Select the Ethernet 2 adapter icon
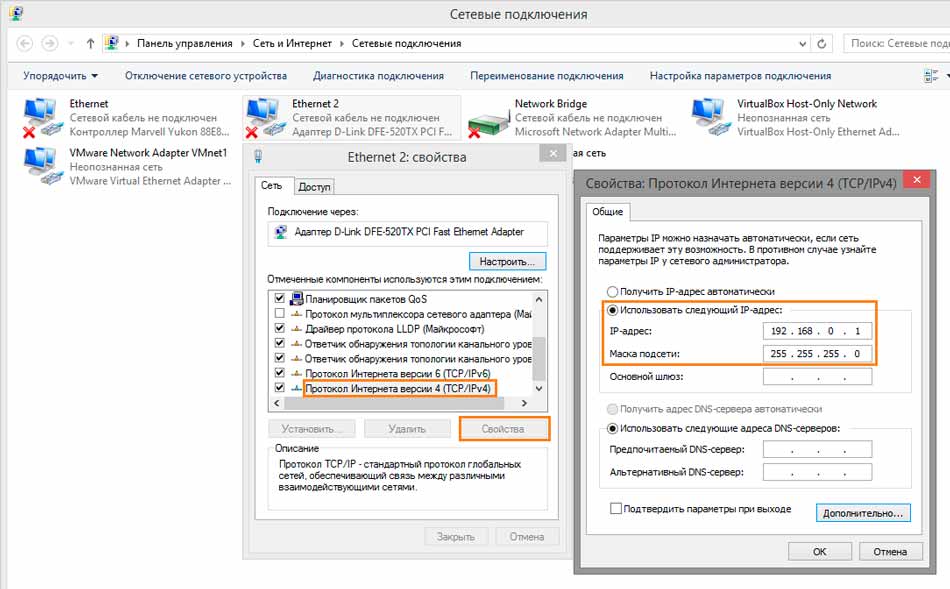The height and width of the screenshot is (589, 950). [265, 117]
